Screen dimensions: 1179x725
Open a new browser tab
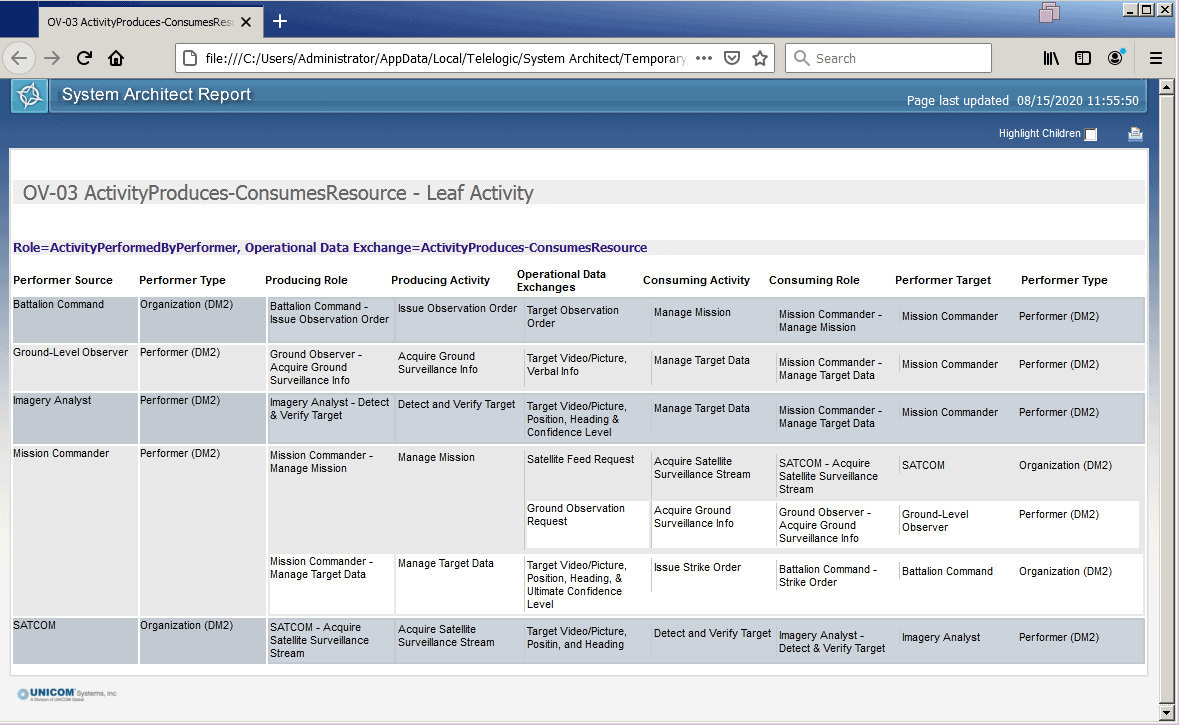click(x=280, y=21)
